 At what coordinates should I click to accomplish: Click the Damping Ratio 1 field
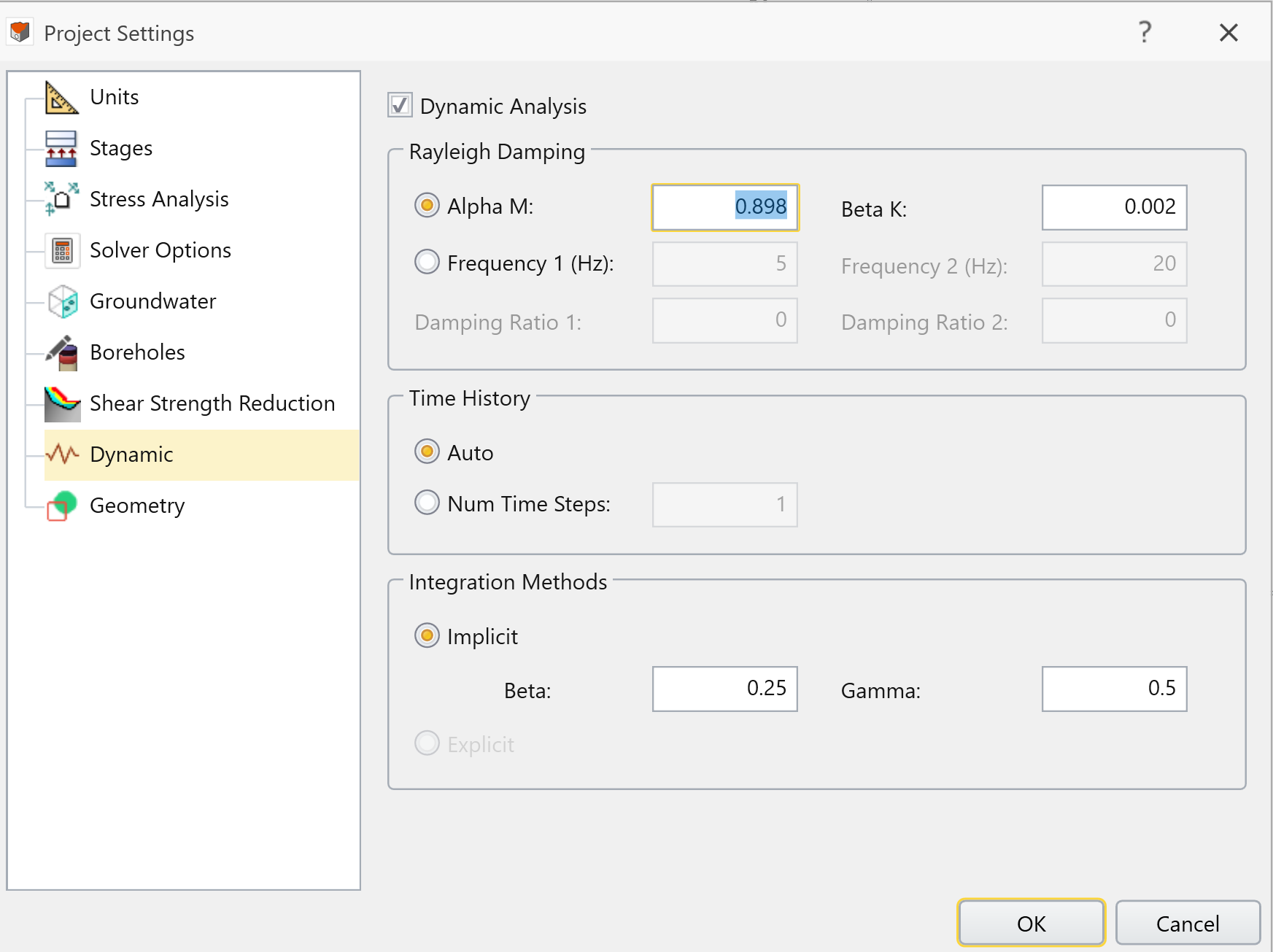coord(725,320)
